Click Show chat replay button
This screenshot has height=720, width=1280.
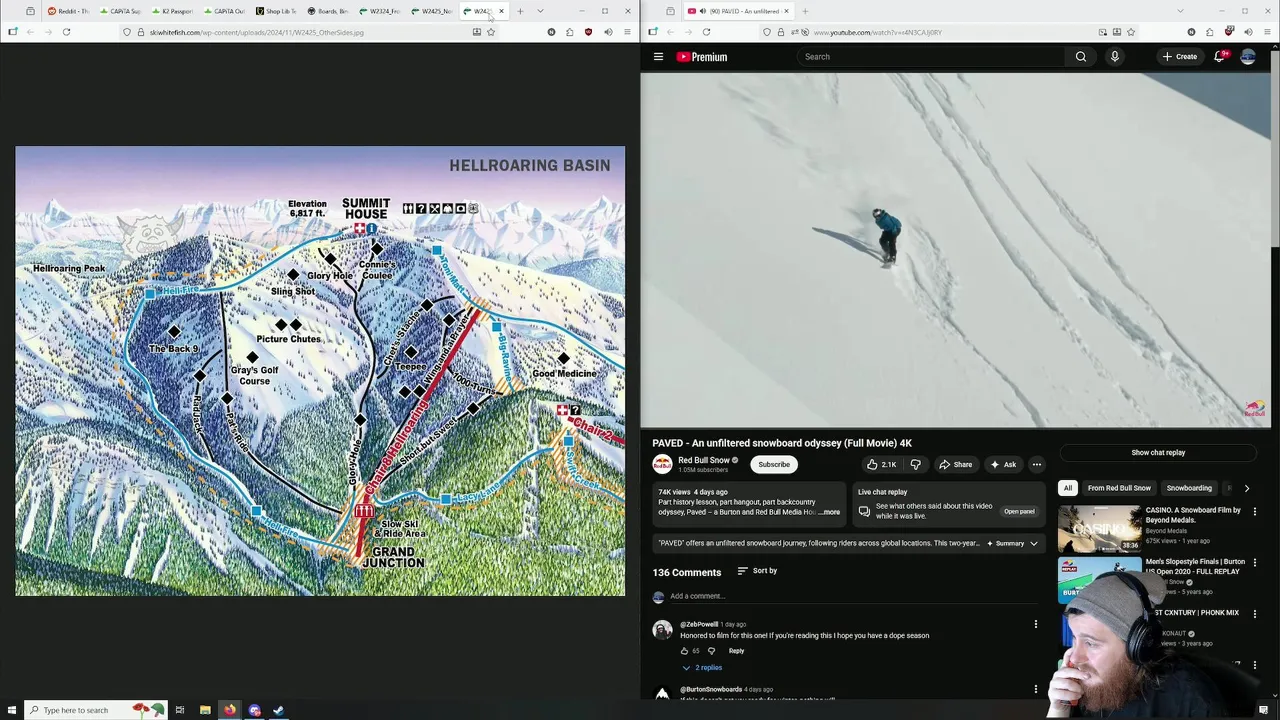coord(1158,452)
